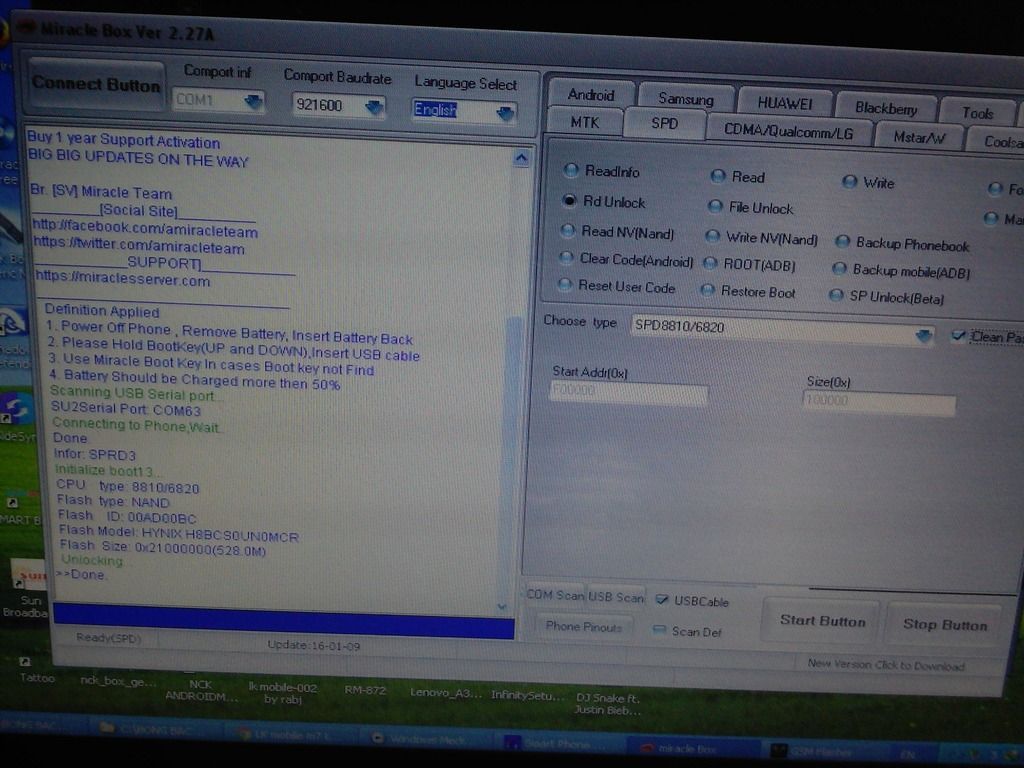Click the COM Scan button
1024x768 pixels.
pos(555,595)
